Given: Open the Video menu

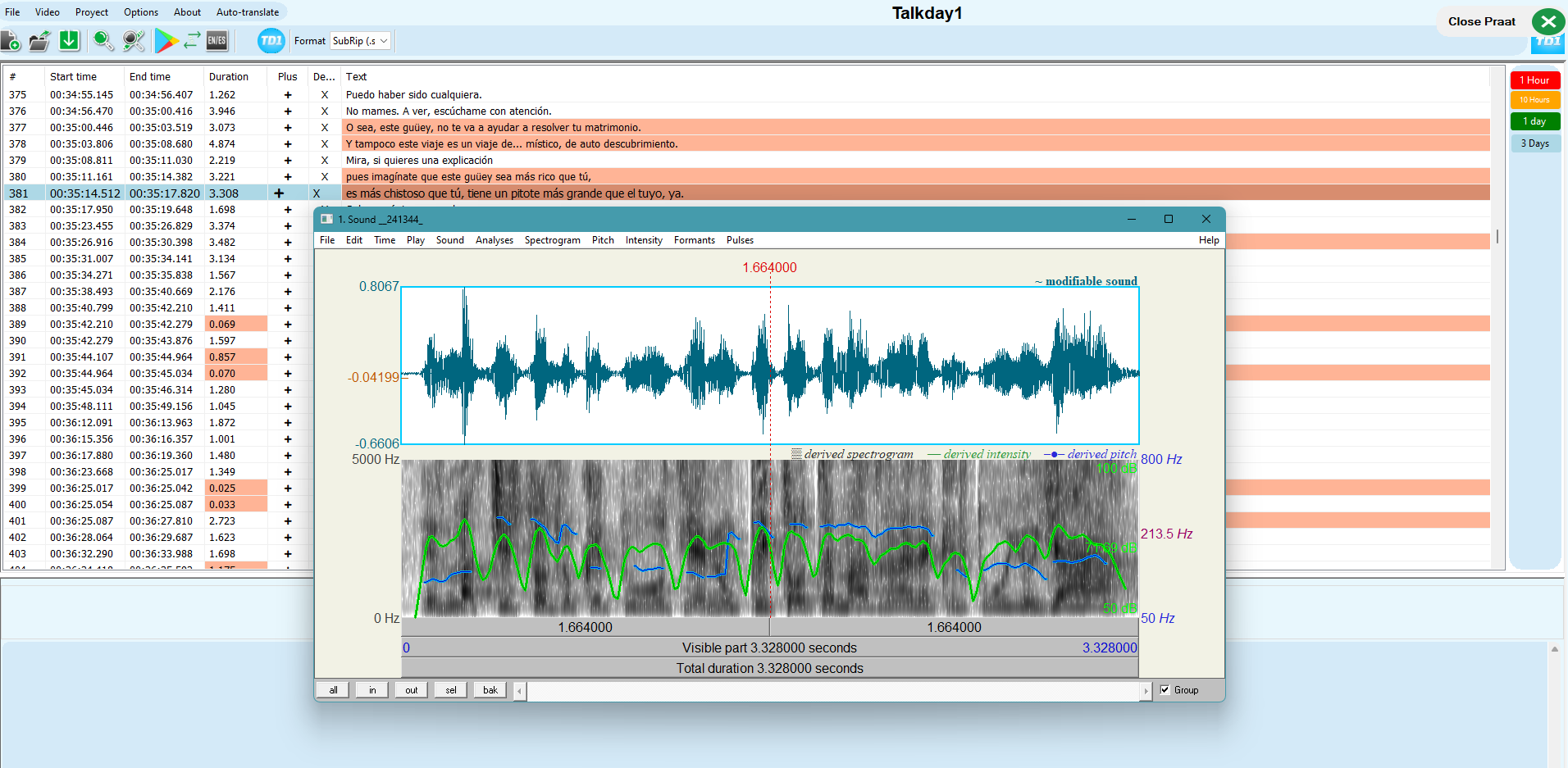Looking at the screenshot, I should 48,12.
